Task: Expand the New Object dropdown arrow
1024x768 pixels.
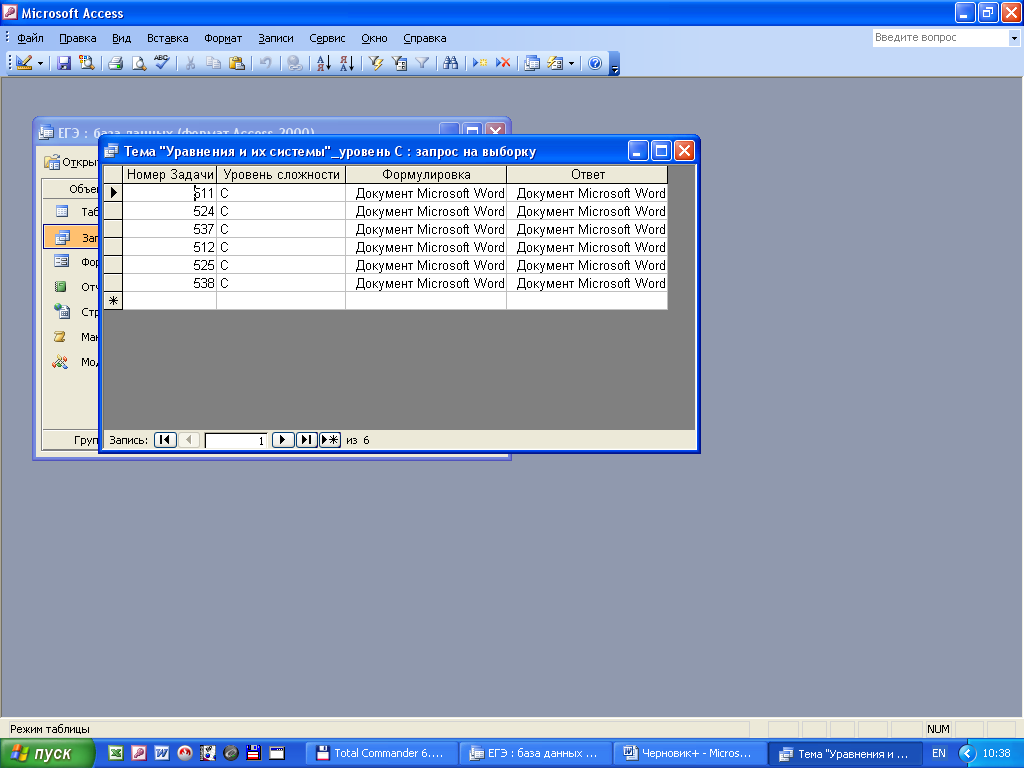Action: coord(571,63)
